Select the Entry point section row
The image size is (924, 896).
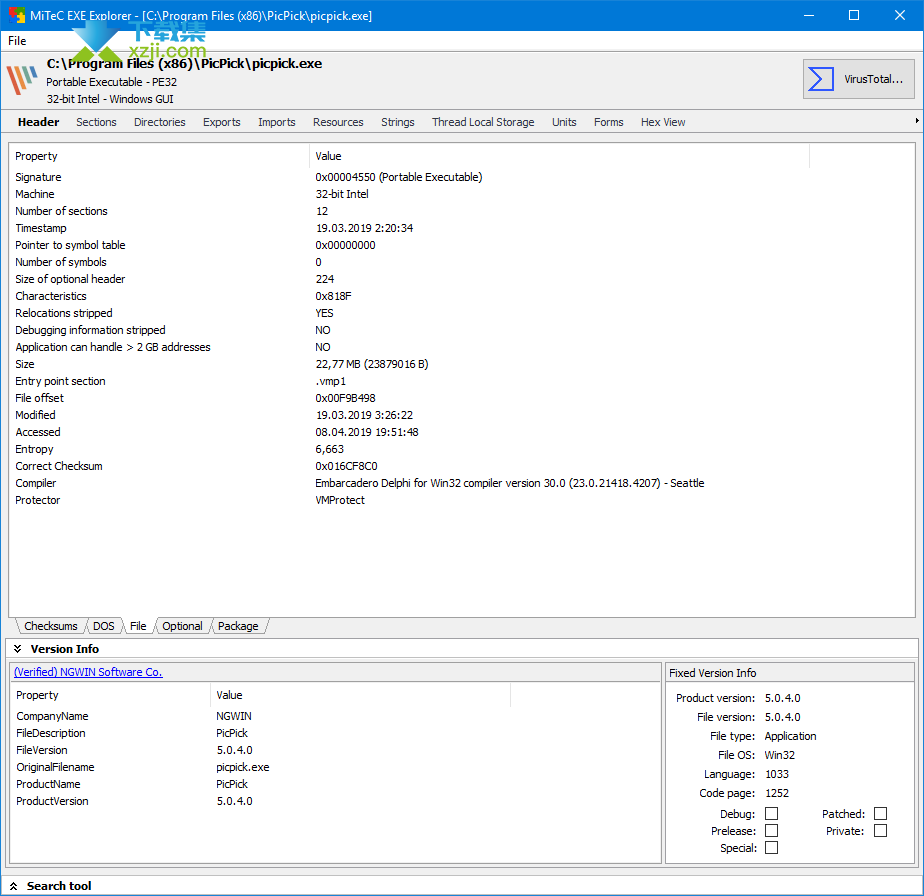(461, 381)
